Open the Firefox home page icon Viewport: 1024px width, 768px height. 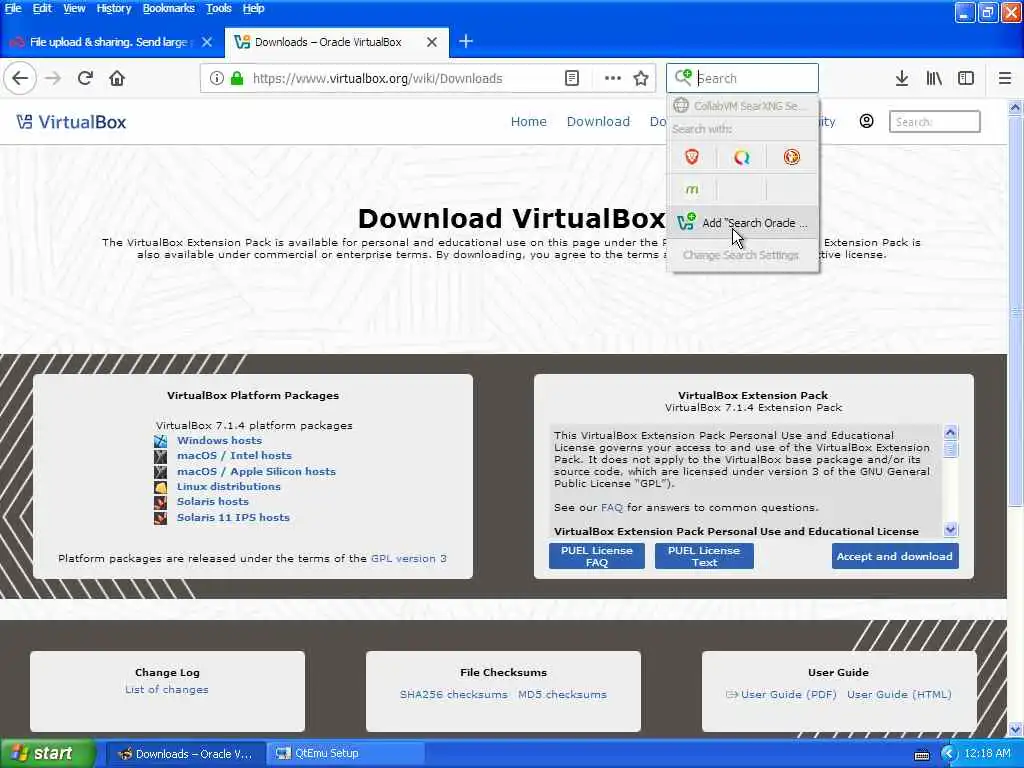[x=117, y=78]
